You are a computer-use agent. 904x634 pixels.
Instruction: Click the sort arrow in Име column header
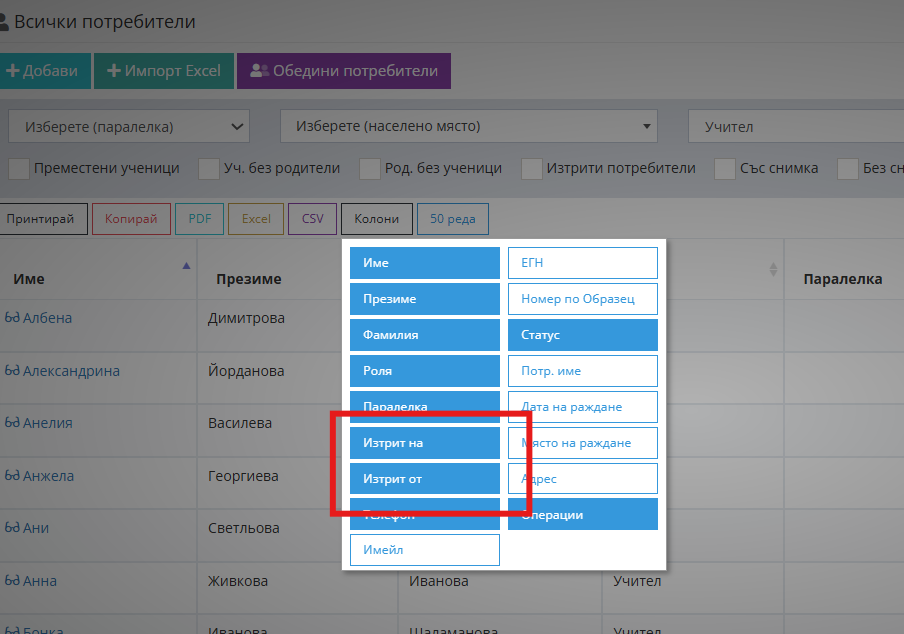click(x=185, y=266)
